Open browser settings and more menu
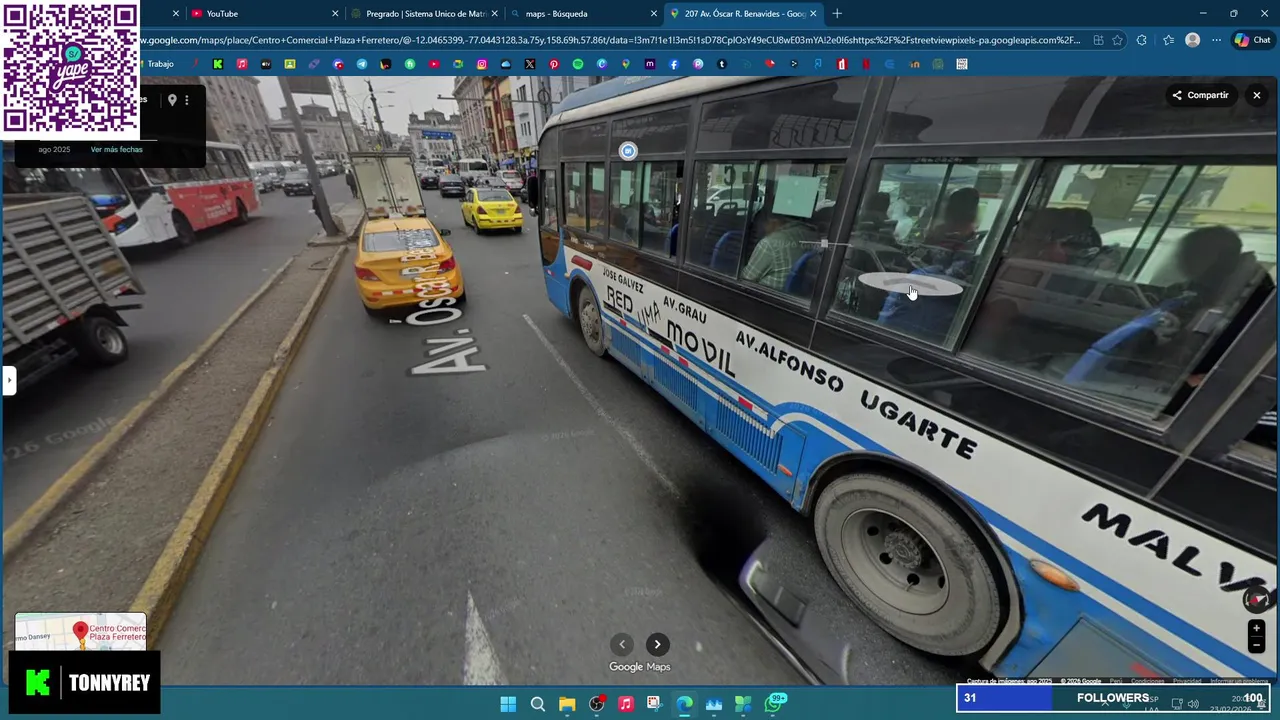1280x720 pixels. (1216, 40)
